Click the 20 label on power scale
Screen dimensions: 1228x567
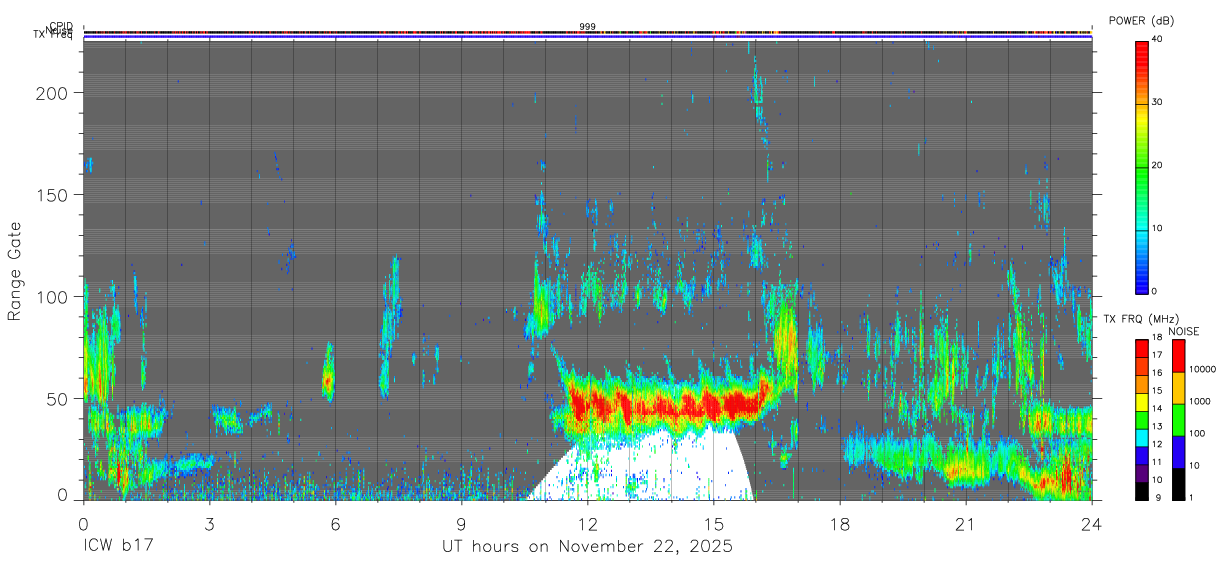pos(1157,165)
